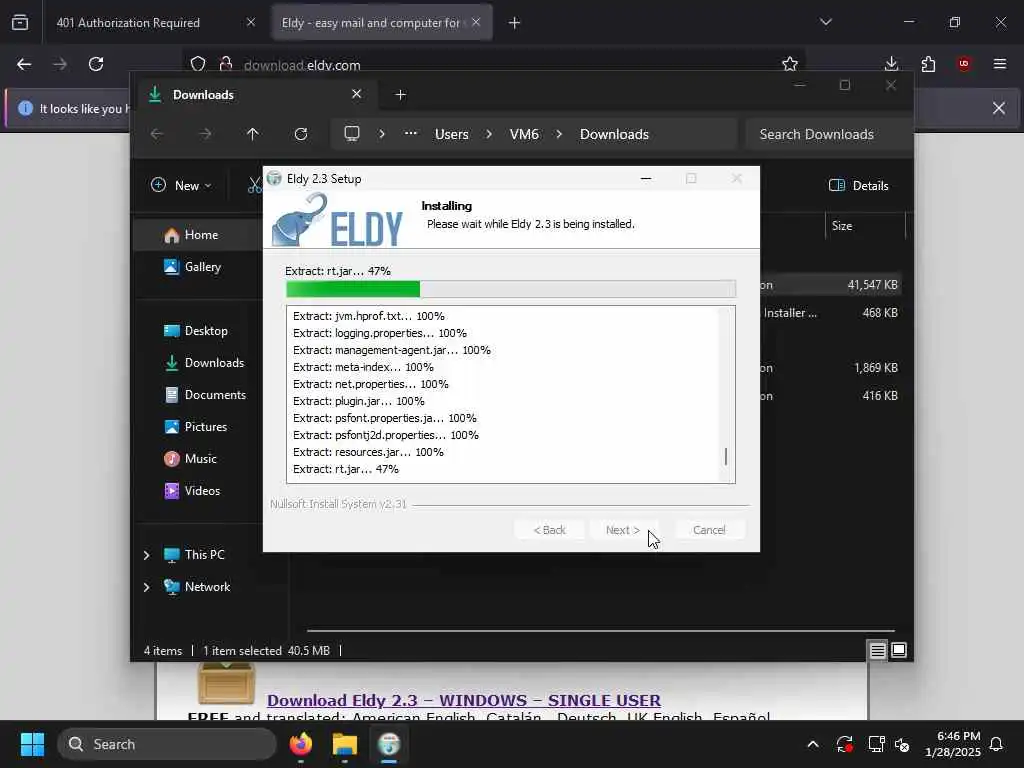Dismiss the Firefox notification bar

coord(999,108)
